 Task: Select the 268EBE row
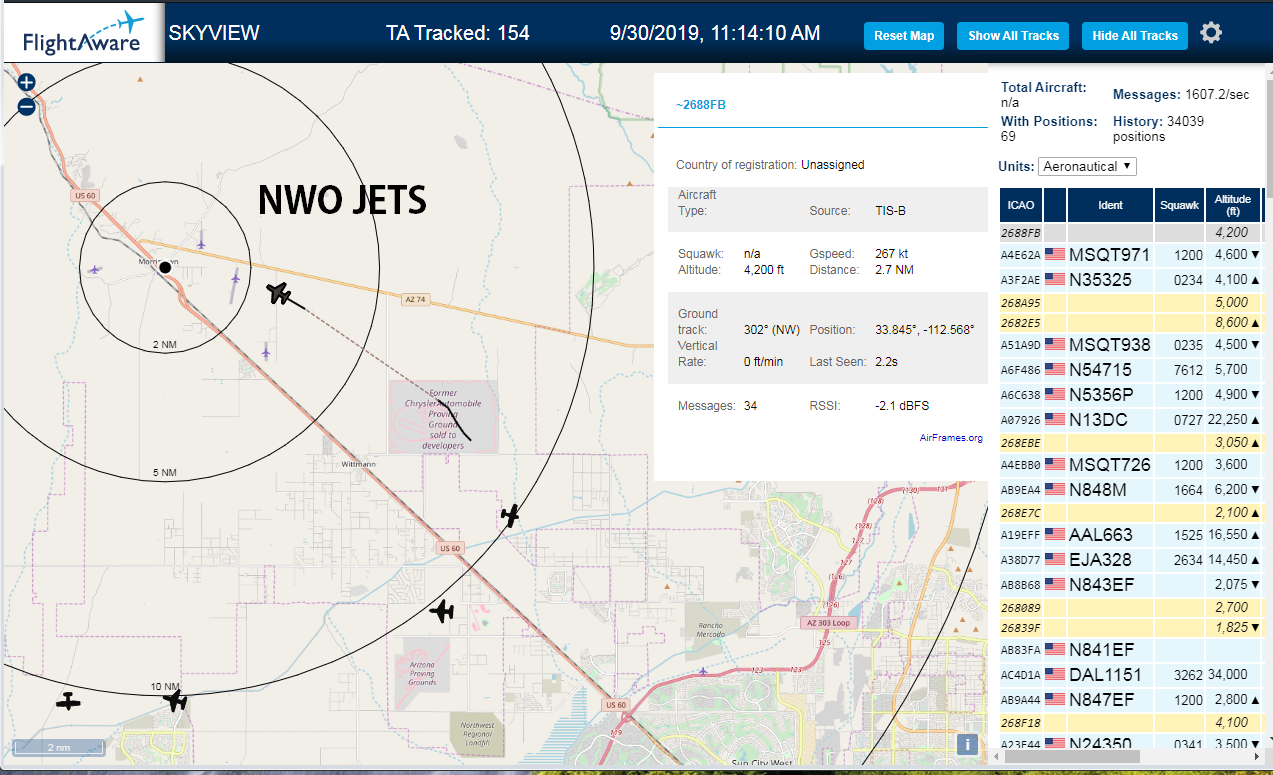1130,442
